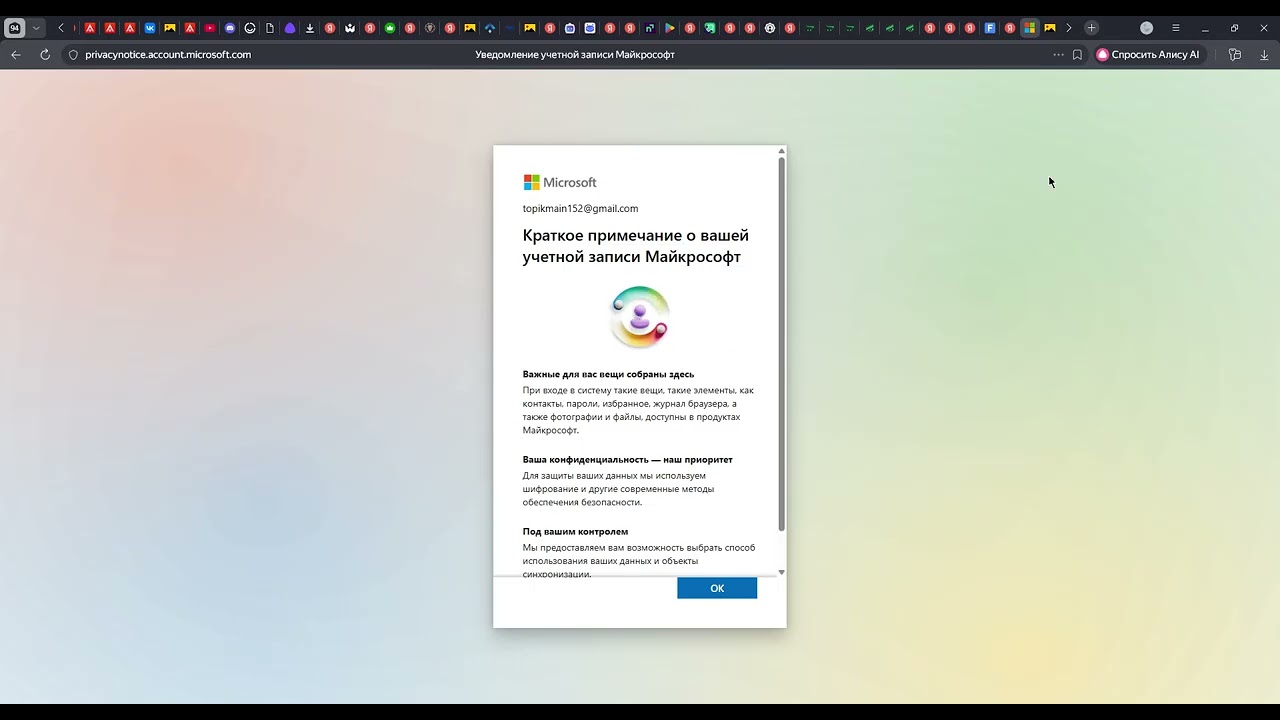Click the Важные для вас вещи heading
Viewport: 1280px width, 720px height.
pos(608,374)
